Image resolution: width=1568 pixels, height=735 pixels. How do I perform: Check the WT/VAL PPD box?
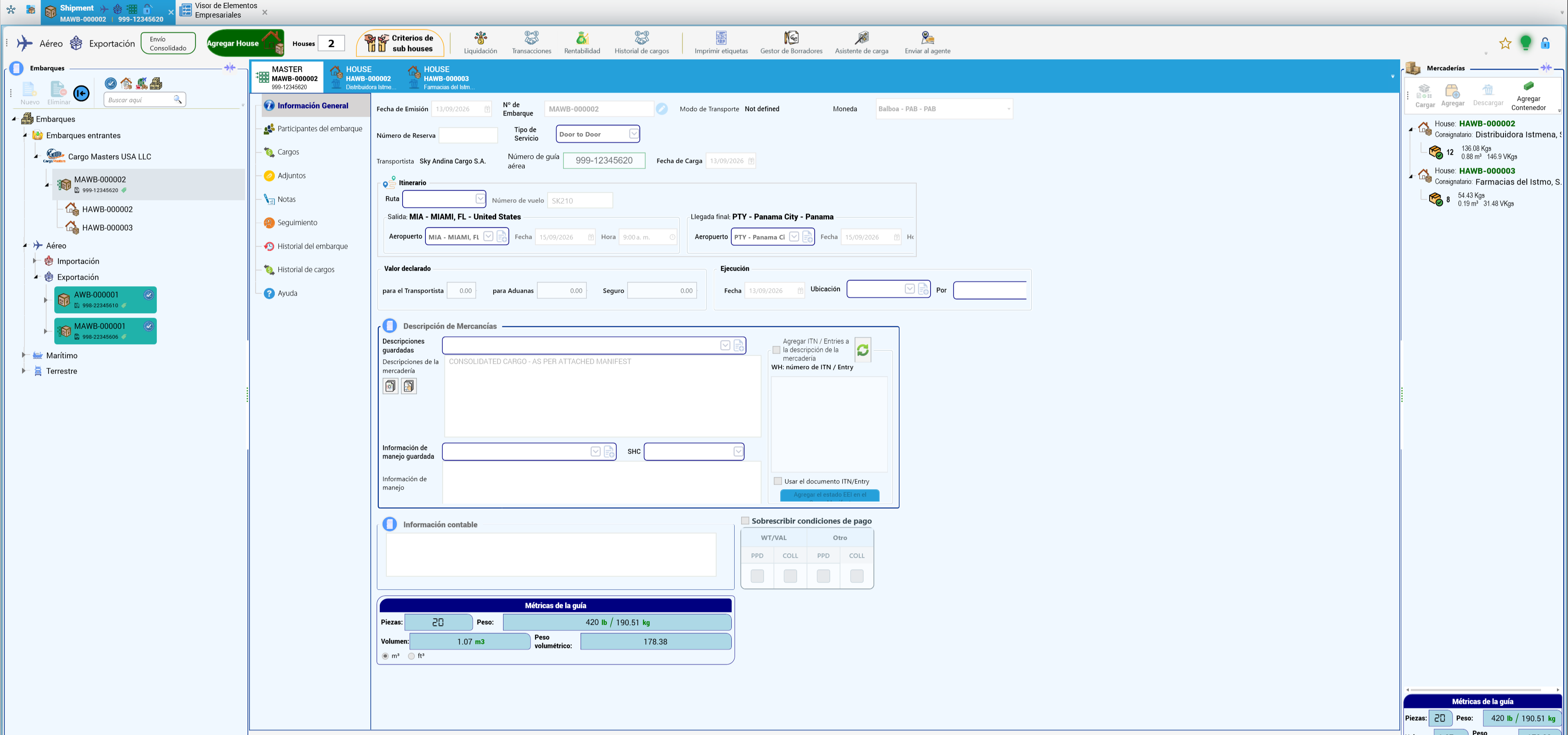click(757, 576)
